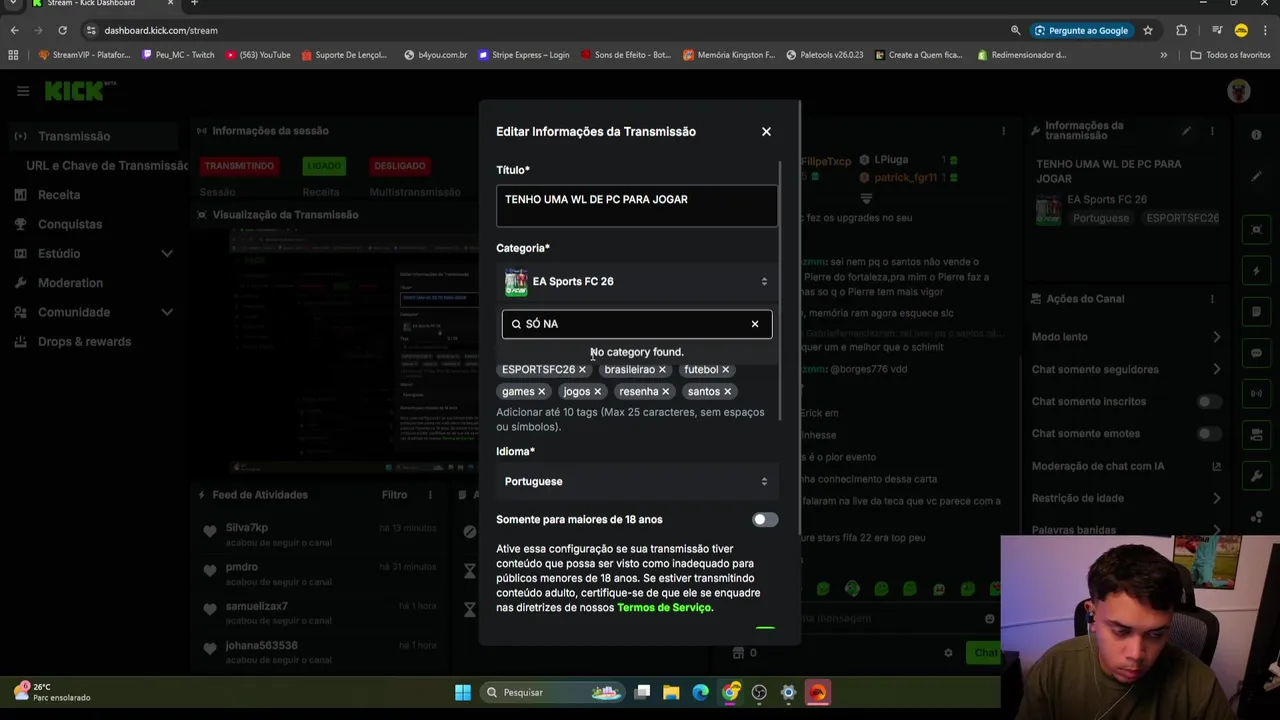
Task: Click the lightning bolt icon in right rail
Action: coord(1257,271)
